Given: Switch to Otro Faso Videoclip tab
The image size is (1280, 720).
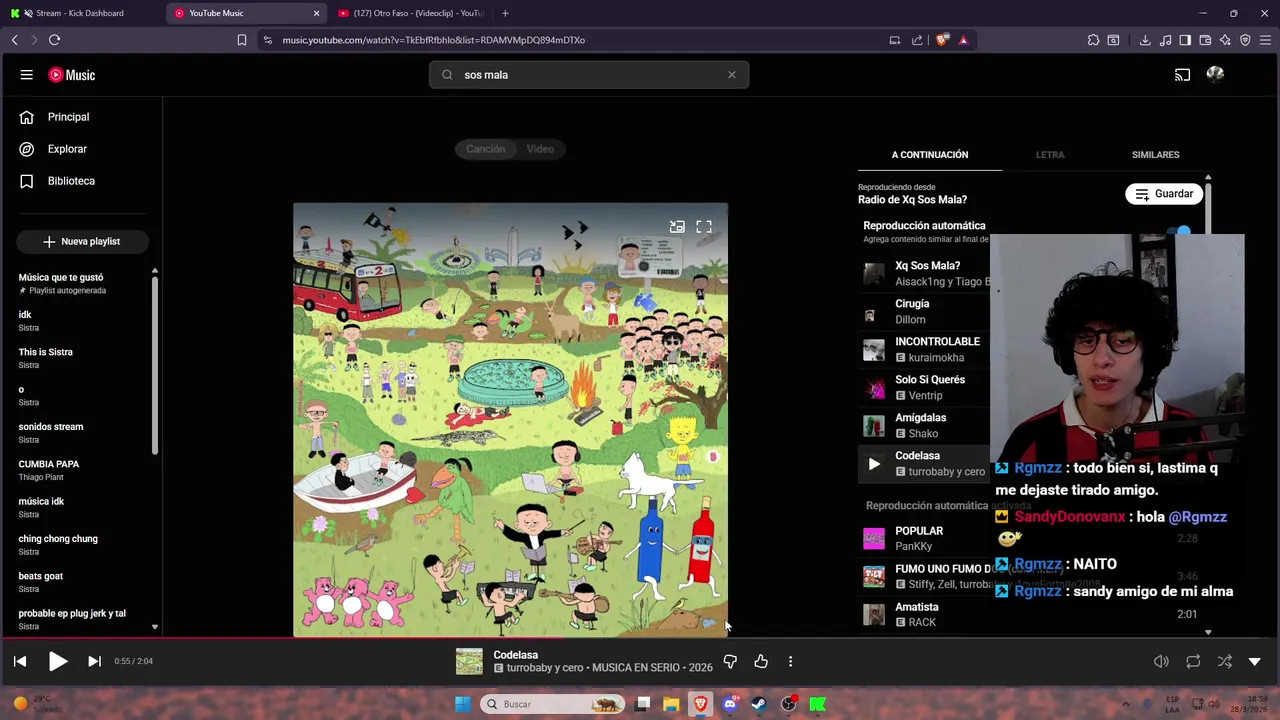Looking at the screenshot, I should coord(410,13).
